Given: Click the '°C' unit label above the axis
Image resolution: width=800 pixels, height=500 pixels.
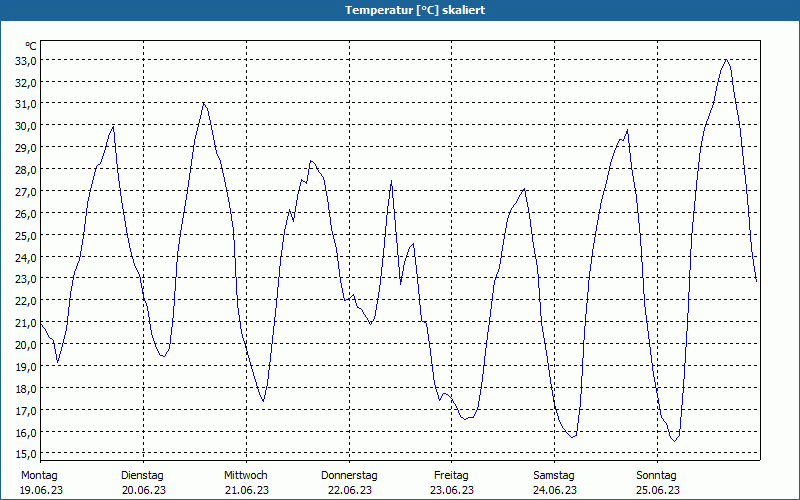Looking at the screenshot, I should click(x=31, y=46).
